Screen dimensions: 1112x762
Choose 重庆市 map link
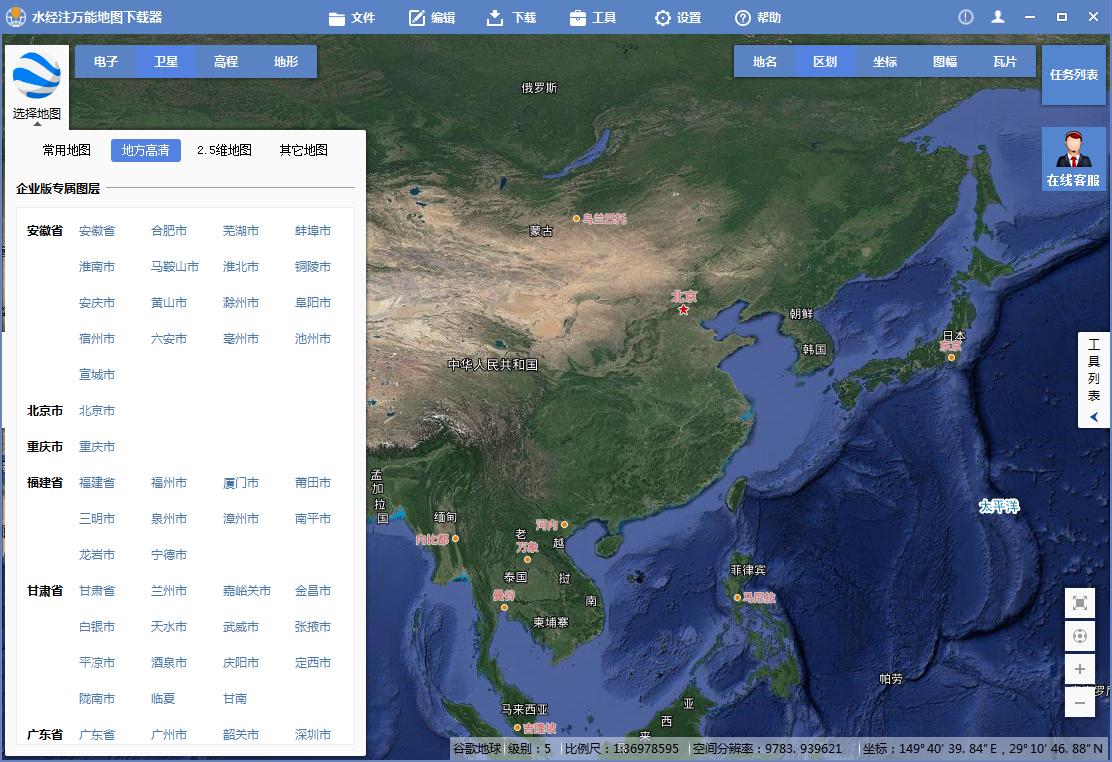96,447
